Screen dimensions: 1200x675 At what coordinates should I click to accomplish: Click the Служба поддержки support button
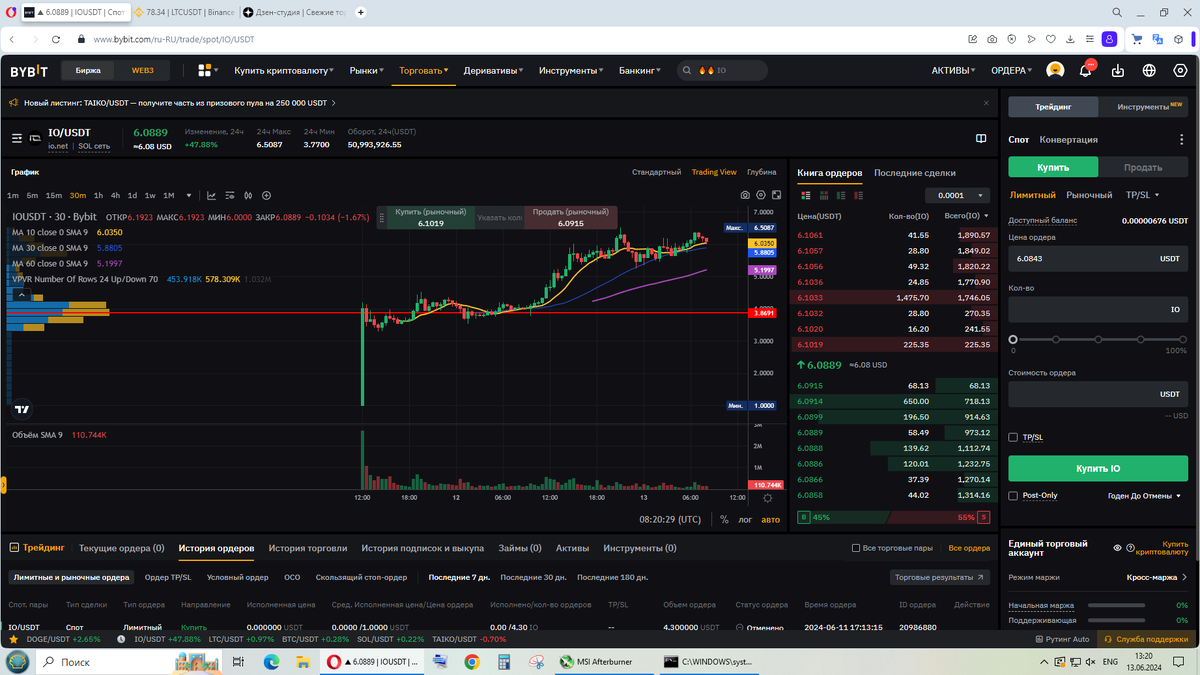tap(1145, 638)
